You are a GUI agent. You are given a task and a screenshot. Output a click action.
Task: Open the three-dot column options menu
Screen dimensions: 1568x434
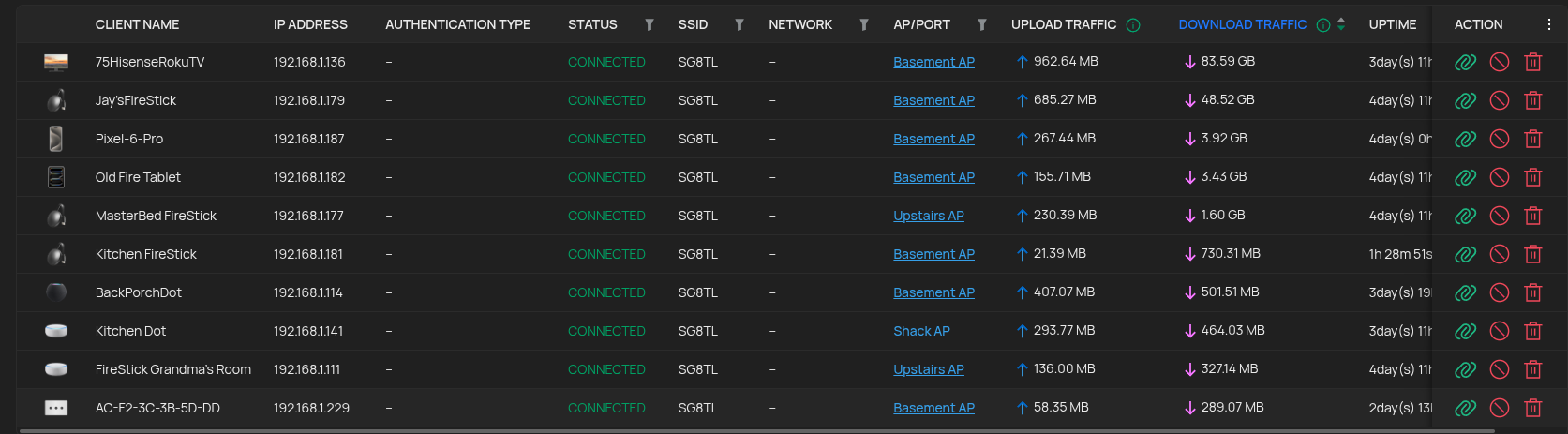click(x=1548, y=24)
